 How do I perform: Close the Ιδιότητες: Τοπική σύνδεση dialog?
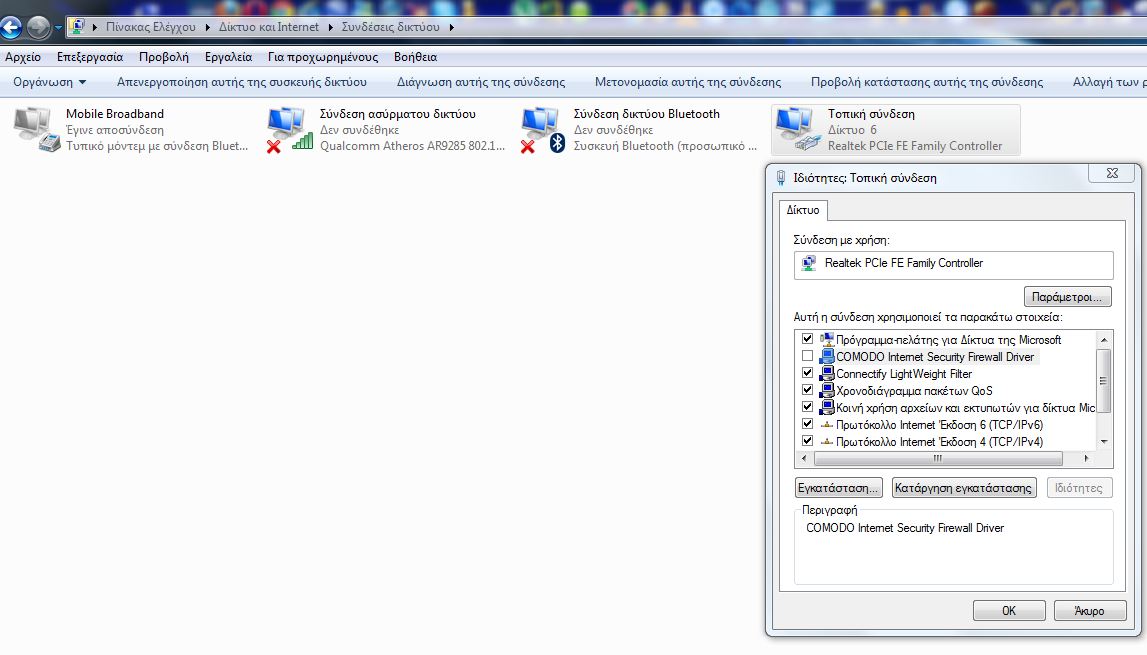tap(1112, 173)
